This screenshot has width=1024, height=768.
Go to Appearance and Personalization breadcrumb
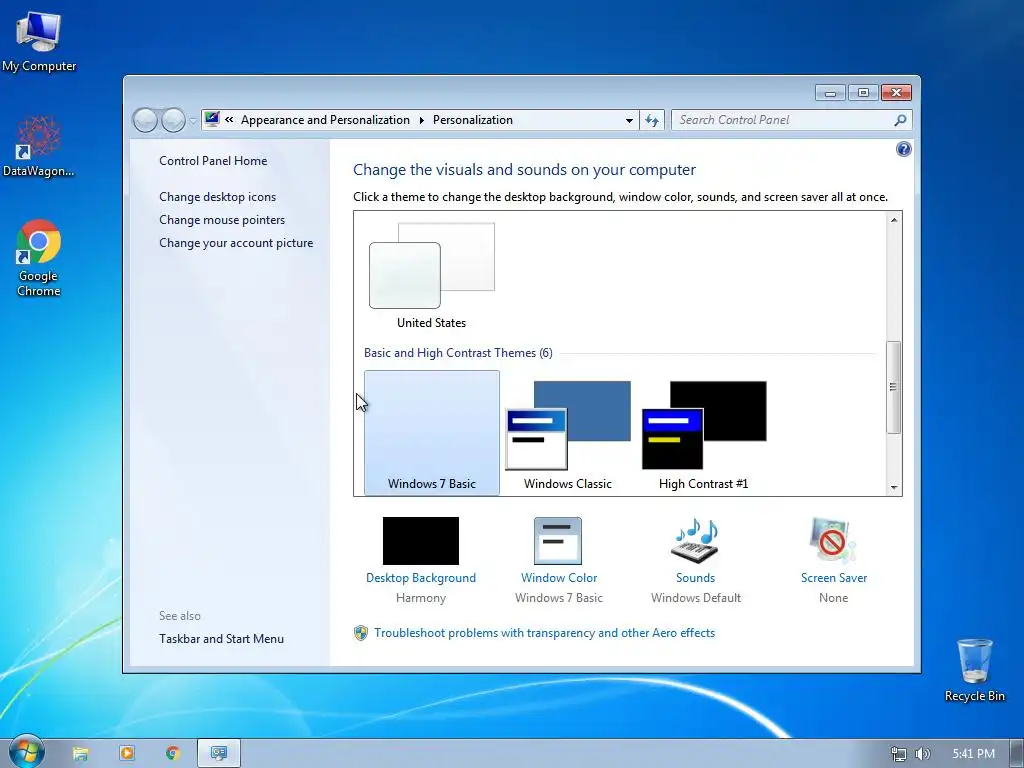tap(325, 120)
